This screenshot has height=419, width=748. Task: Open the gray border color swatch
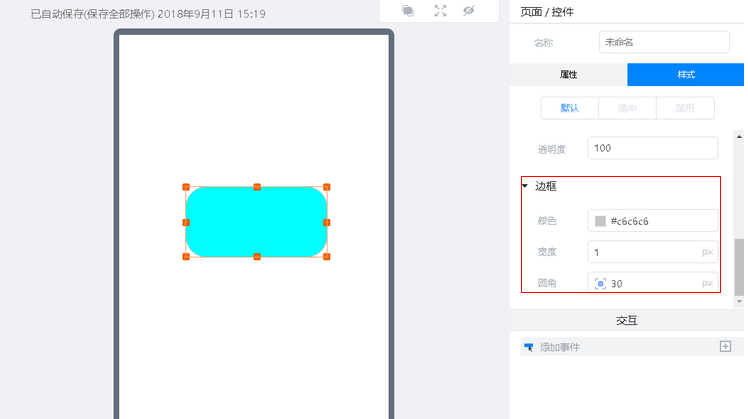pos(600,221)
